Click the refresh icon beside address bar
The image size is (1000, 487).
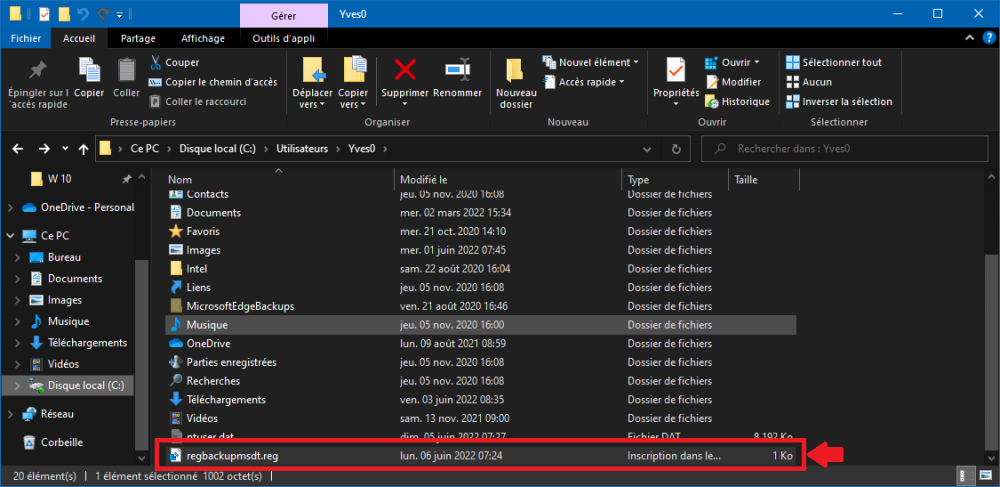tap(676, 149)
